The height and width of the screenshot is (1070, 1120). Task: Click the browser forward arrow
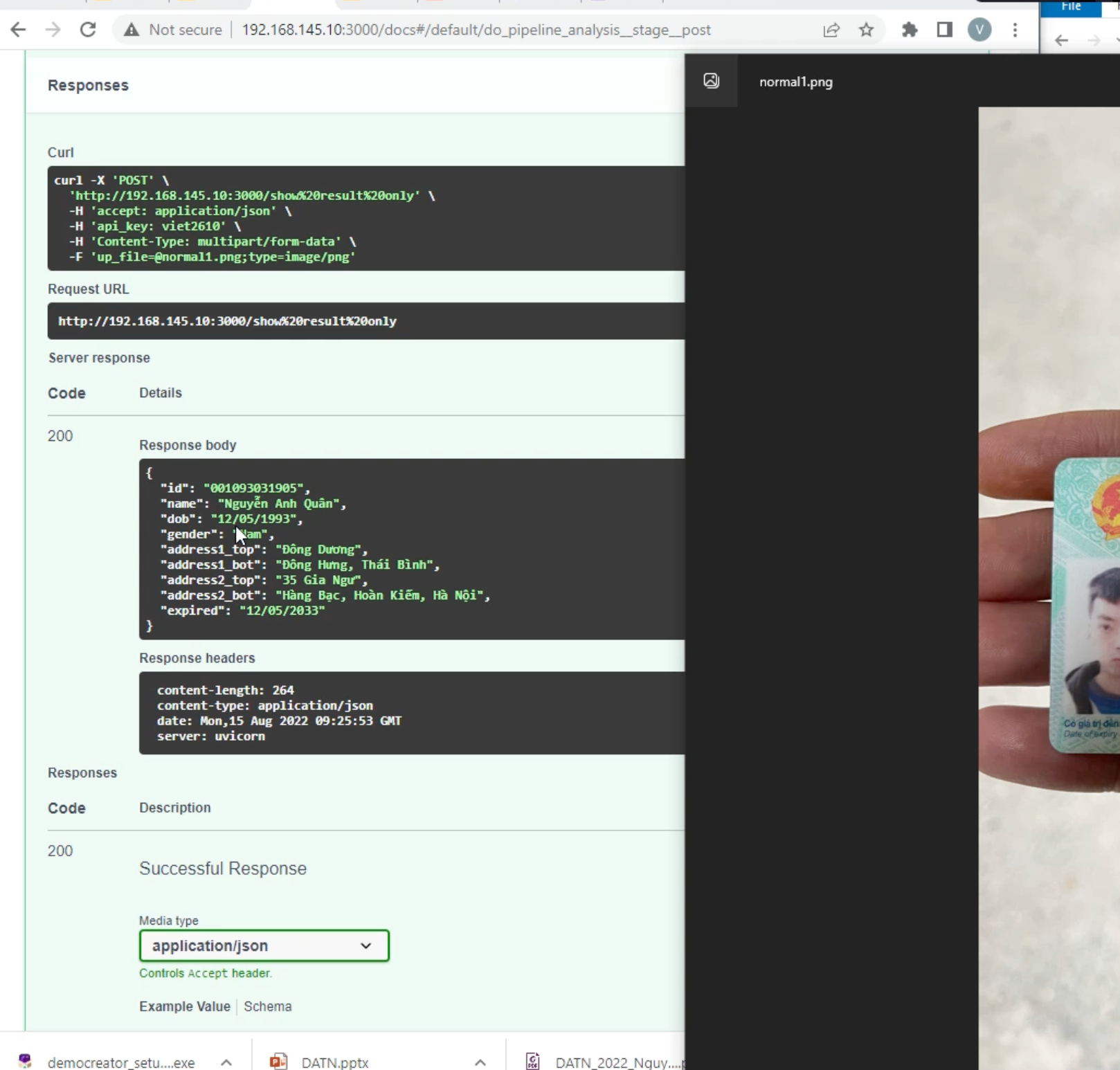[x=53, y=30]
